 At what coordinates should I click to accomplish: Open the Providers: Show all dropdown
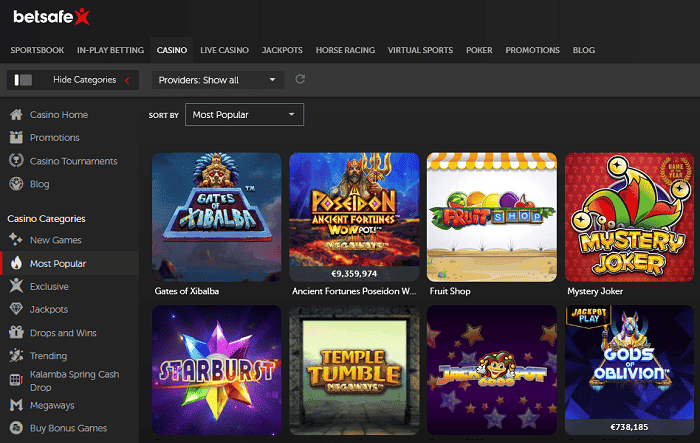coord(218,80)
